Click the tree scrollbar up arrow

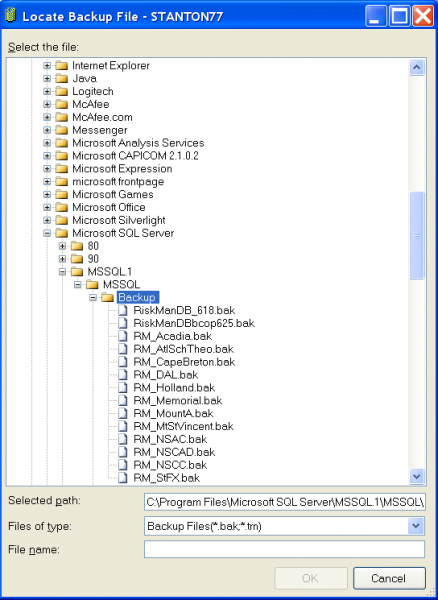pos(417,68)
